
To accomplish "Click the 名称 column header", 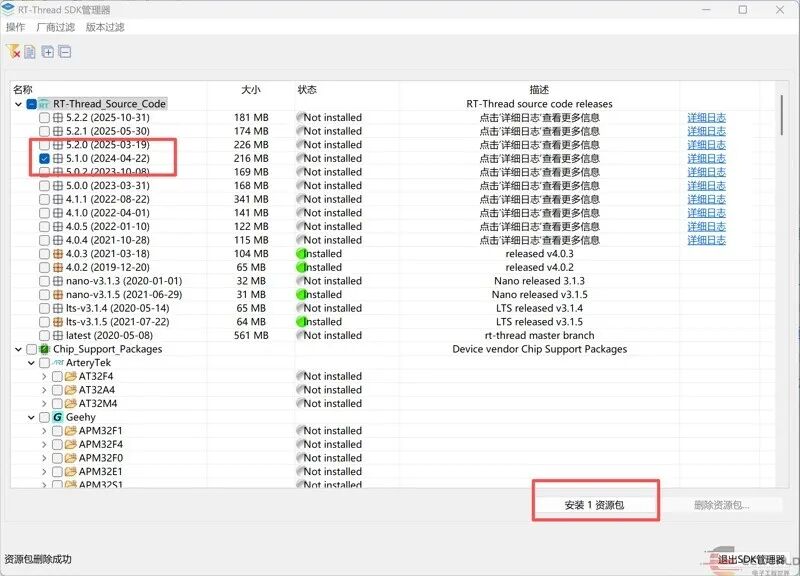I will click(23, 90).
